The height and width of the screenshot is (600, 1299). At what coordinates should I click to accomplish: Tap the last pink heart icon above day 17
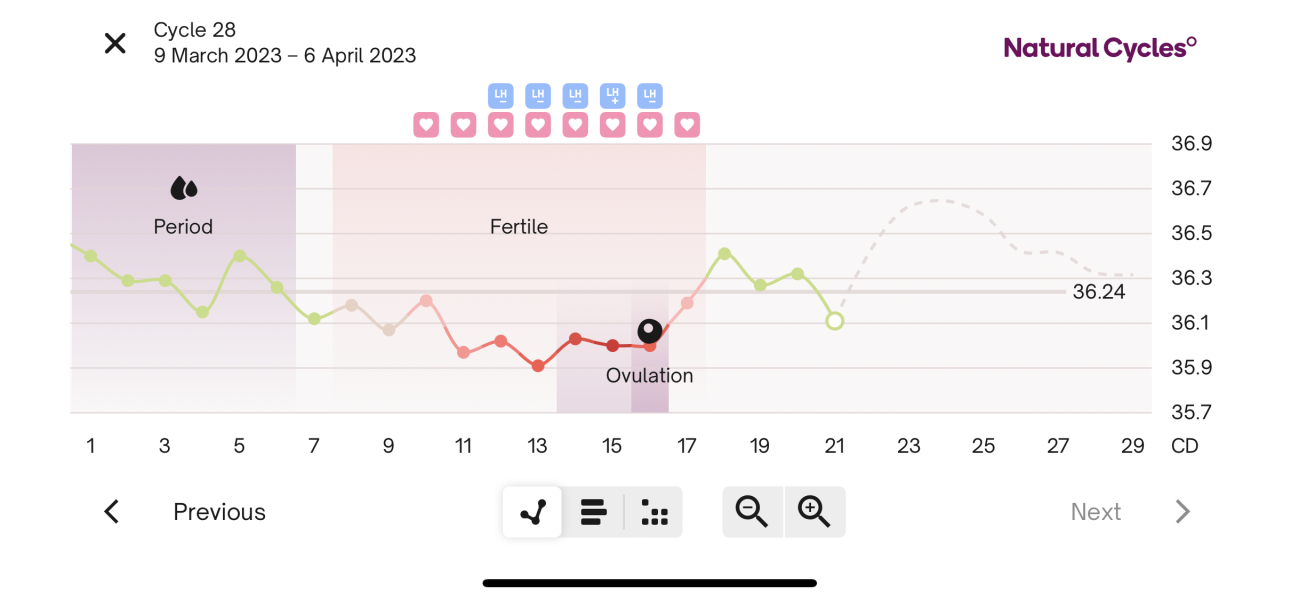tap(687, 125)
